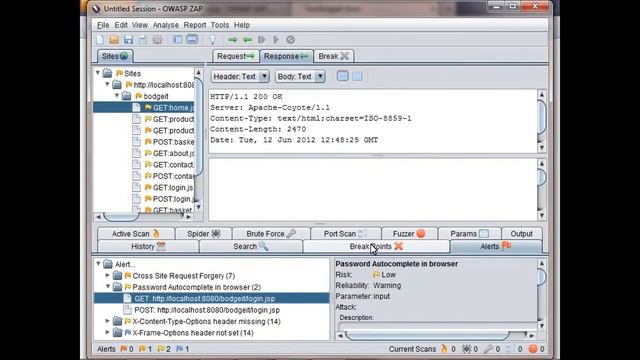Click the spider icon in the footer
Image resolution: width=640 pixels, height=360 pixels.
click(466, 349)
